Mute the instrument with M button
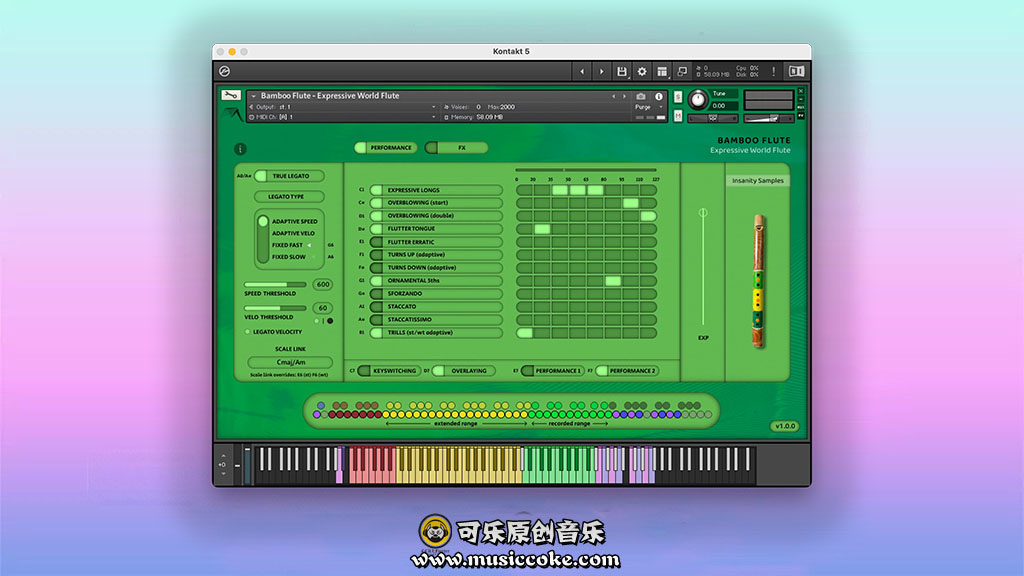 678,116
